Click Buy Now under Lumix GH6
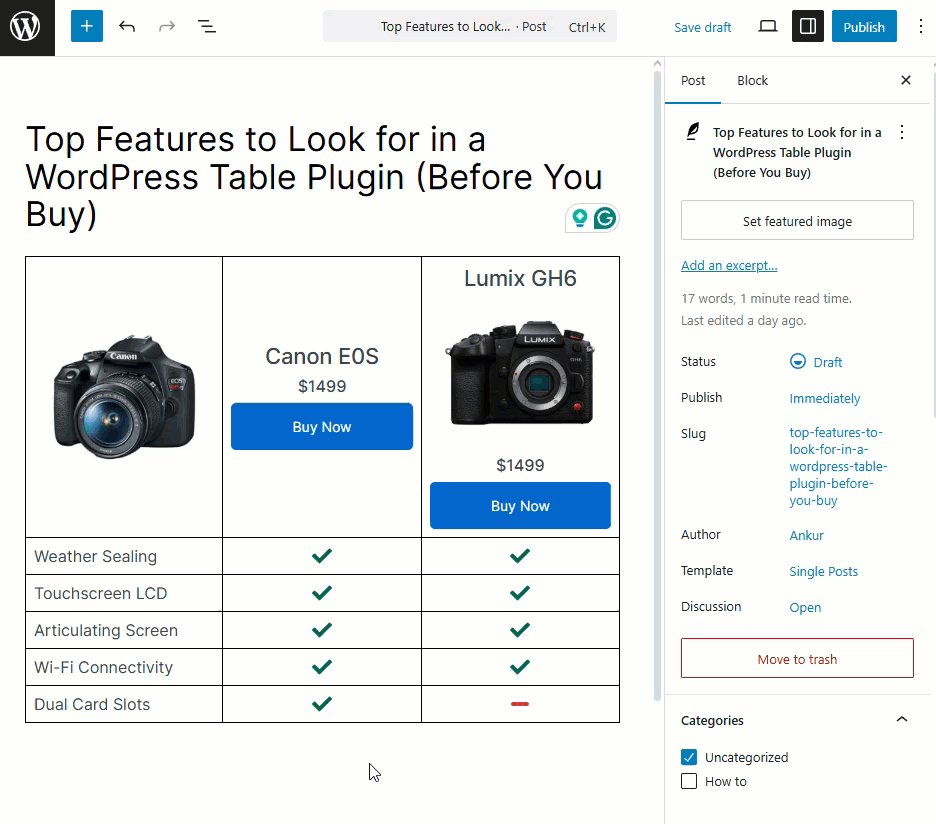Screen dimensions: 936x824 click(x=520, y=506)
